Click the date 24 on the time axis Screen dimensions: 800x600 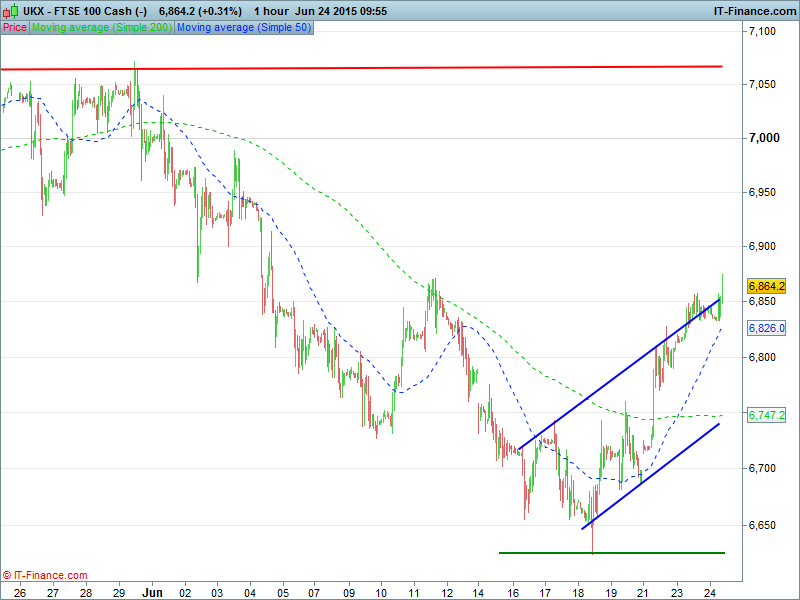click(x=710, y=591)
